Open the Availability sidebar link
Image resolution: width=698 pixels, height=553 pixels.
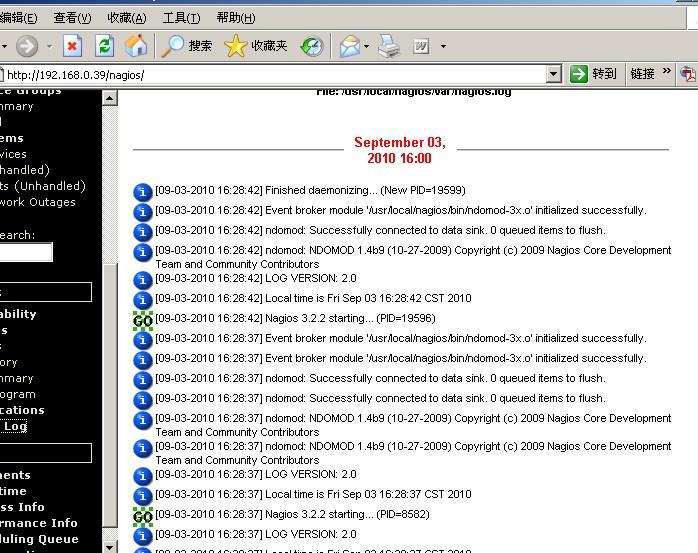click(18, 314)
